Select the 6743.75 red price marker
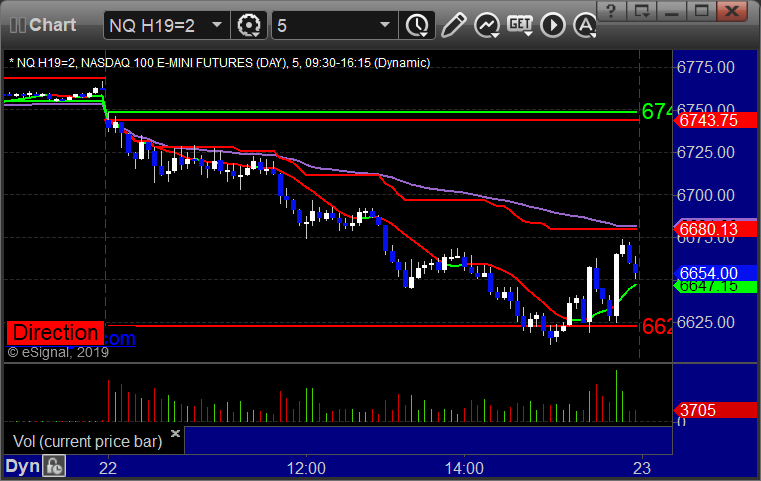761x481 pixels. click(715, 120)
